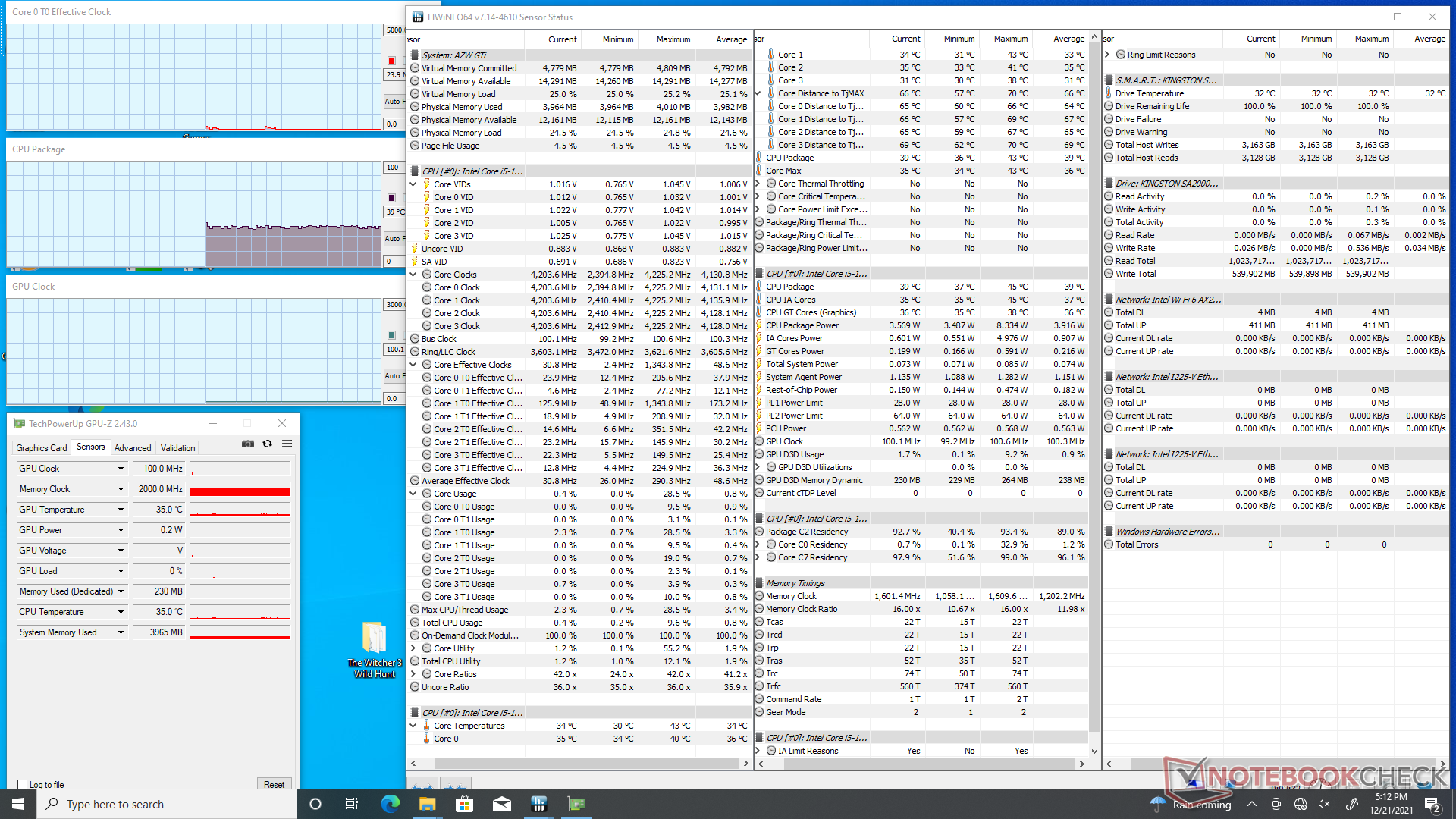Viewport: 1456px width, 819px height.
Task: Expand the Core Utility group
Action: 413,648
